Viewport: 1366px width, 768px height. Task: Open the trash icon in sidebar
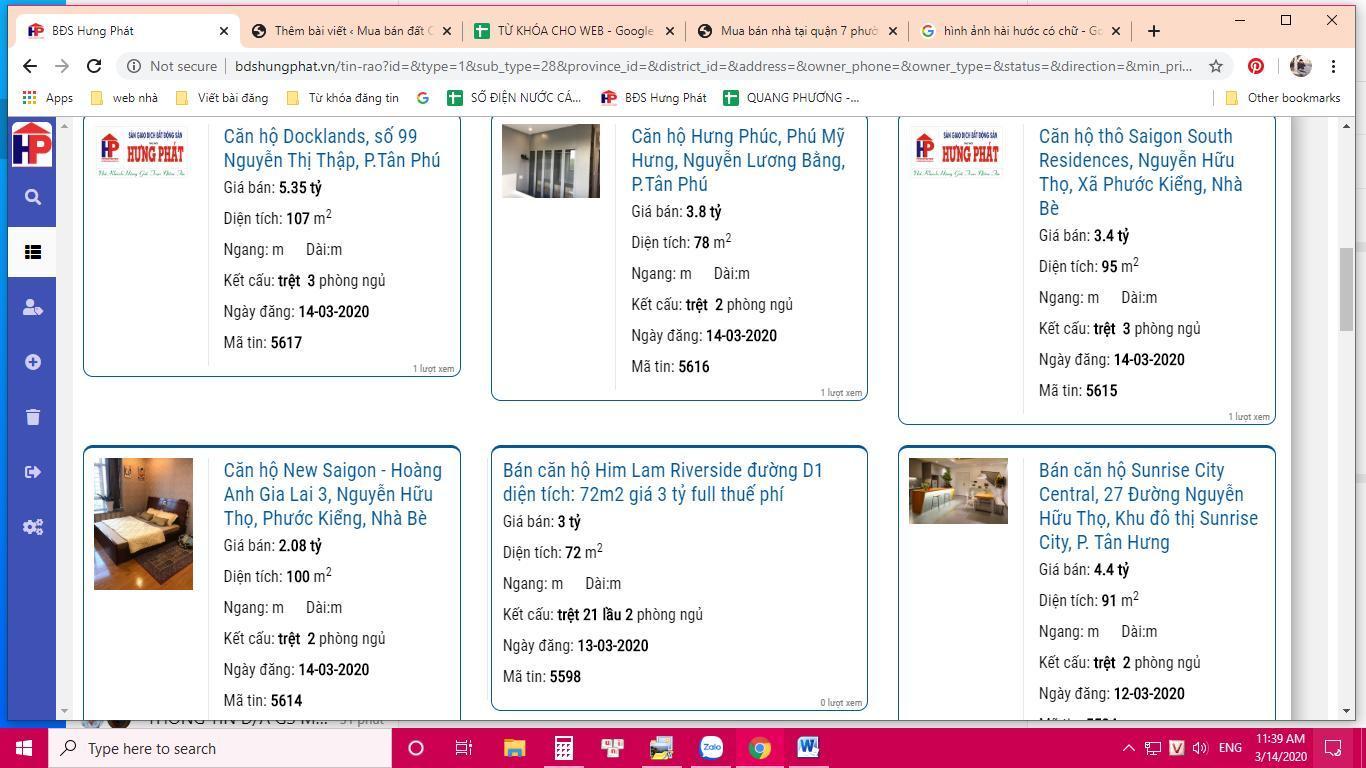pyautogui.click(x=32, y=417)
